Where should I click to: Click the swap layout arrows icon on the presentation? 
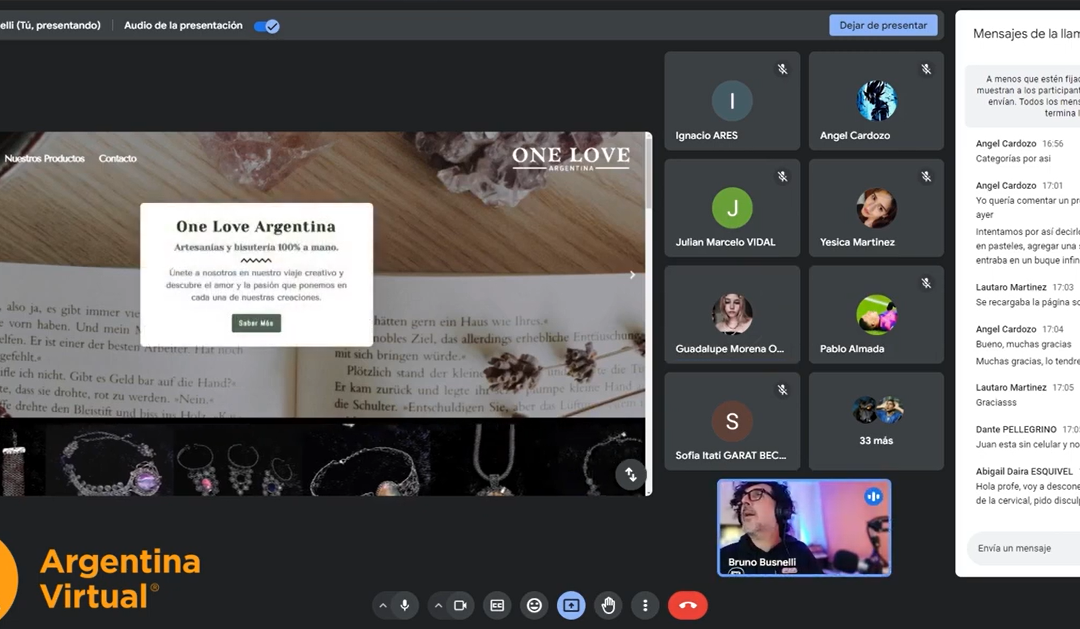[630, 475]
